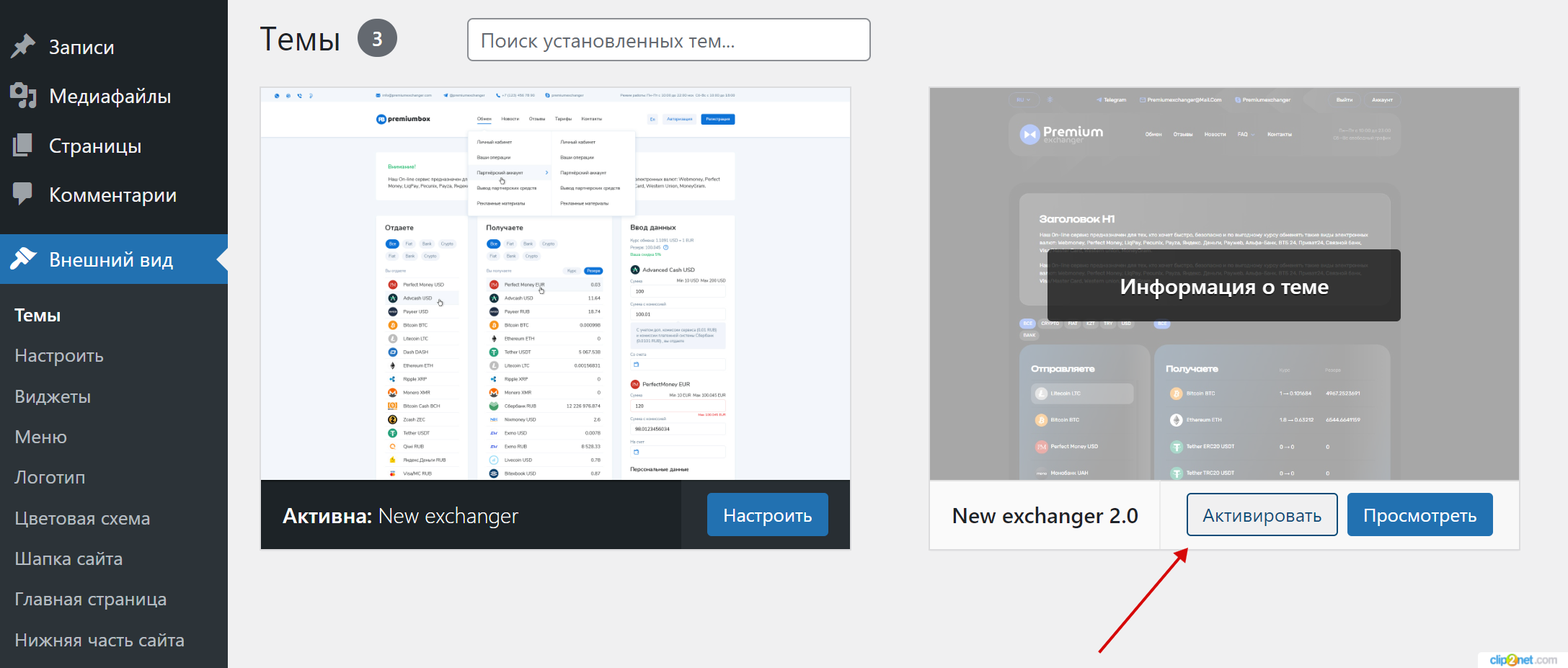Open the Записи menu item

click(81, 47)
